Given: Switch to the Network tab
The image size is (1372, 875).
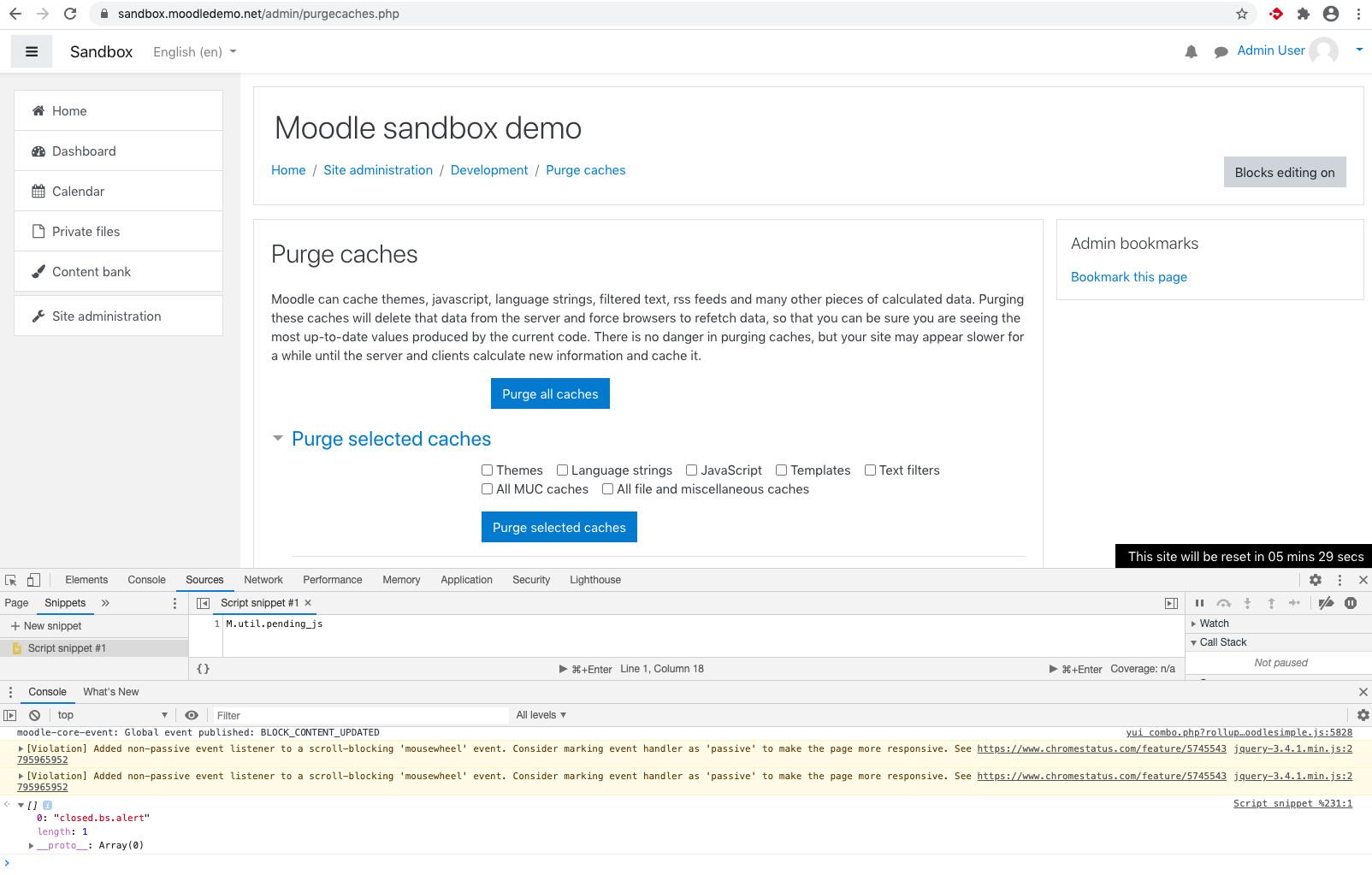Looking at the screenshot, I should 263,580.
